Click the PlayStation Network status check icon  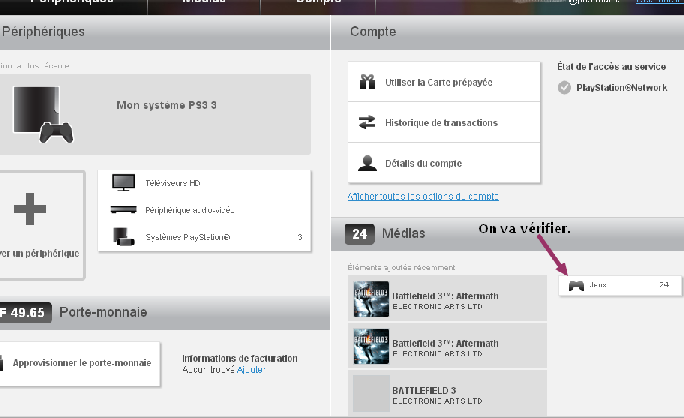[x=564, y=88]
